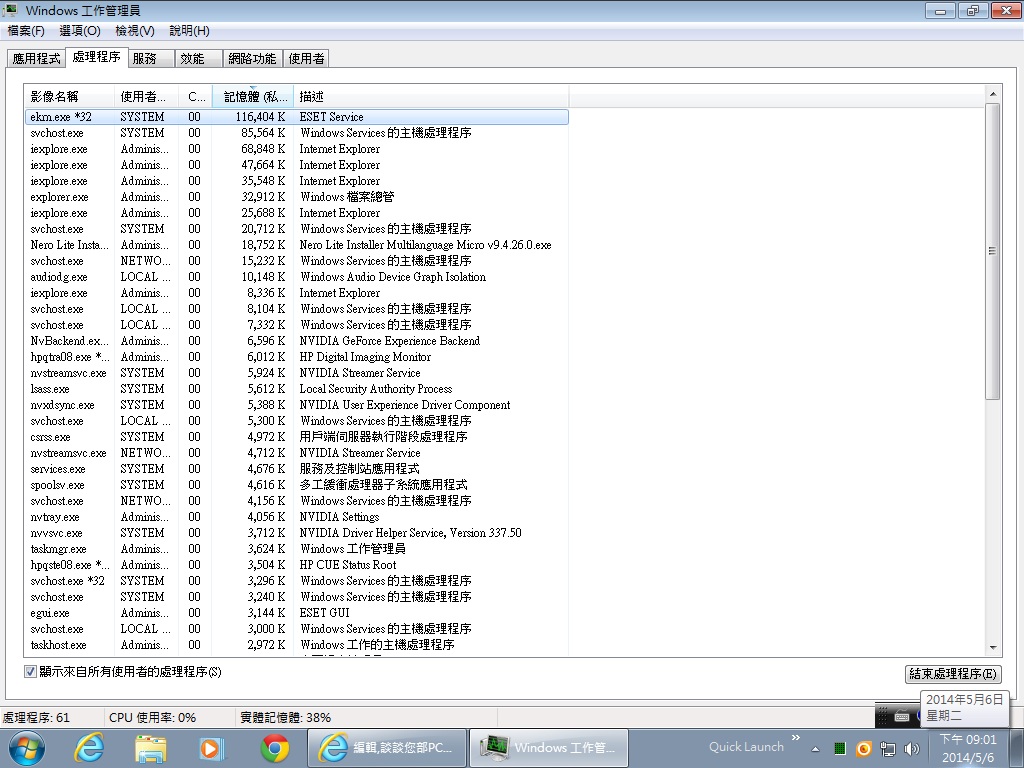The height and width of the screenshot is (768, 1024).
Task: Select the audiodg.exe process row
Action: (x=296, y=277)
